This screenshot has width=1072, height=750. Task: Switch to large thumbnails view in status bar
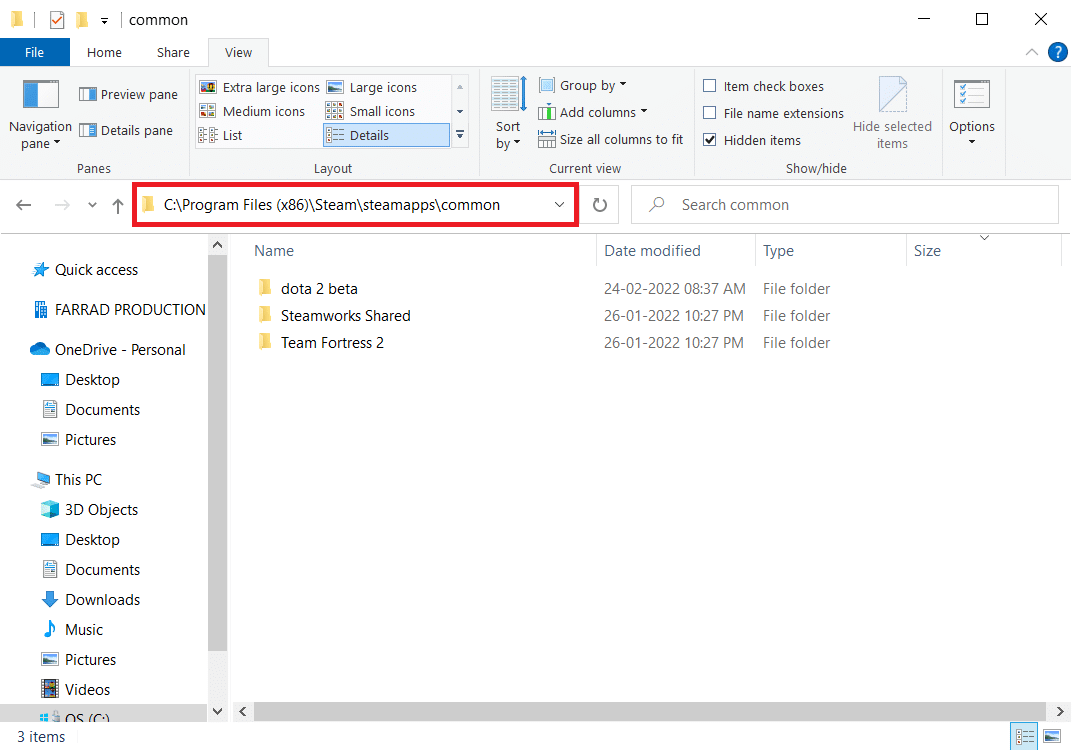pos(1052,736)
